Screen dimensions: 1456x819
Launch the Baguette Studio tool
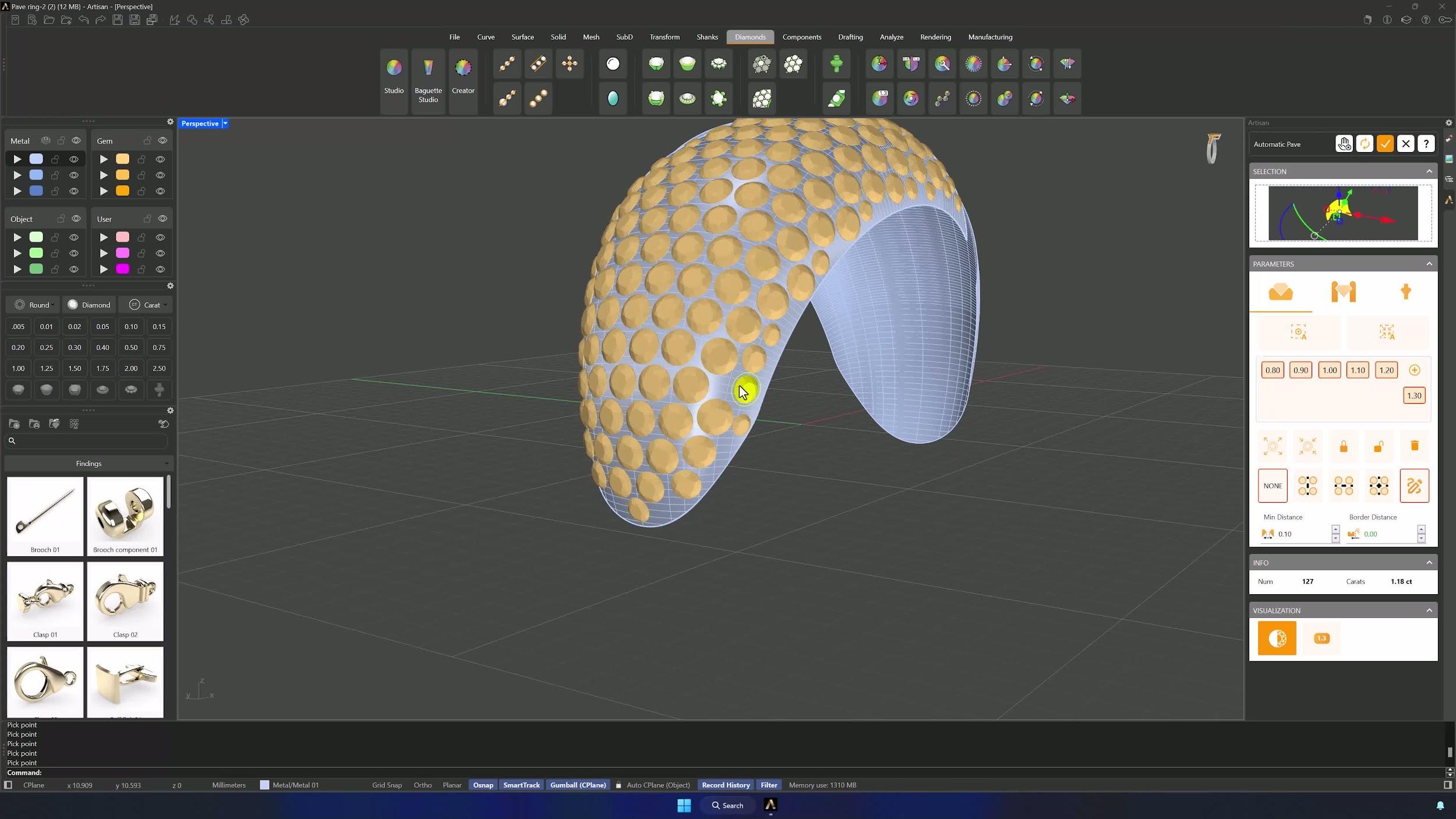pos(428,80)
